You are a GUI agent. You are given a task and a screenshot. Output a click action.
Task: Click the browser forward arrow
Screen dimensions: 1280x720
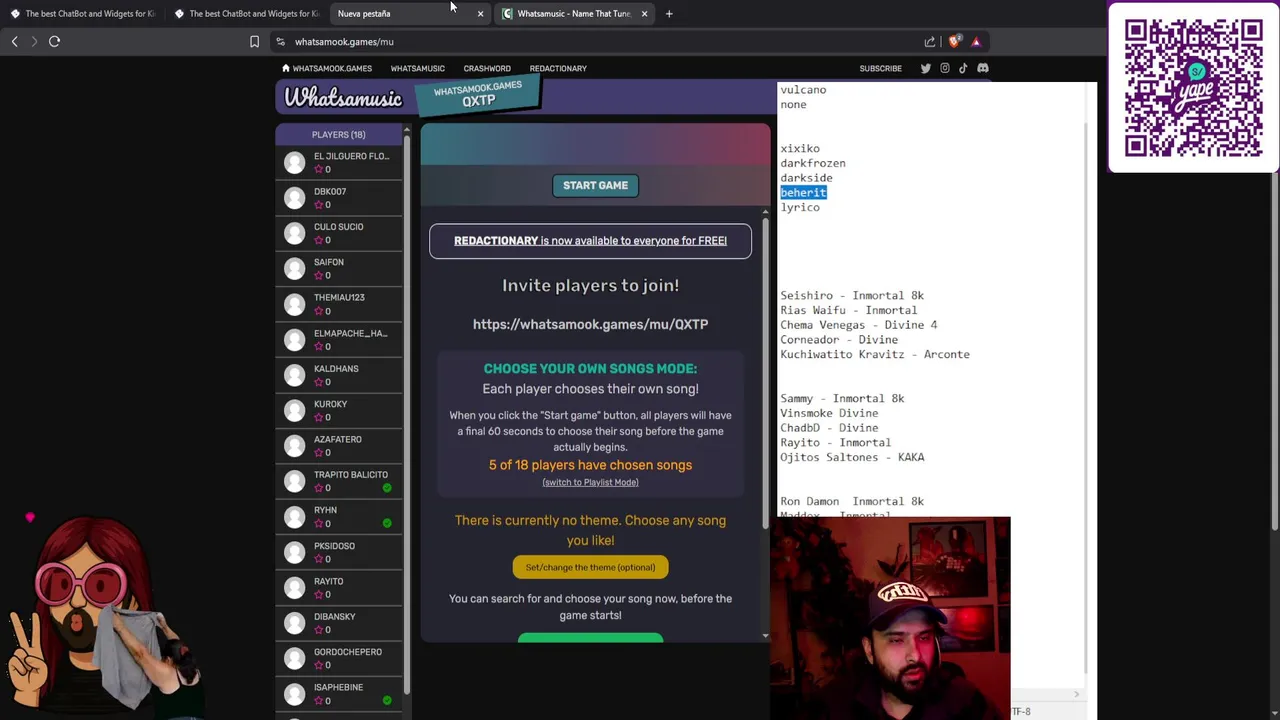tap(34, 41)
